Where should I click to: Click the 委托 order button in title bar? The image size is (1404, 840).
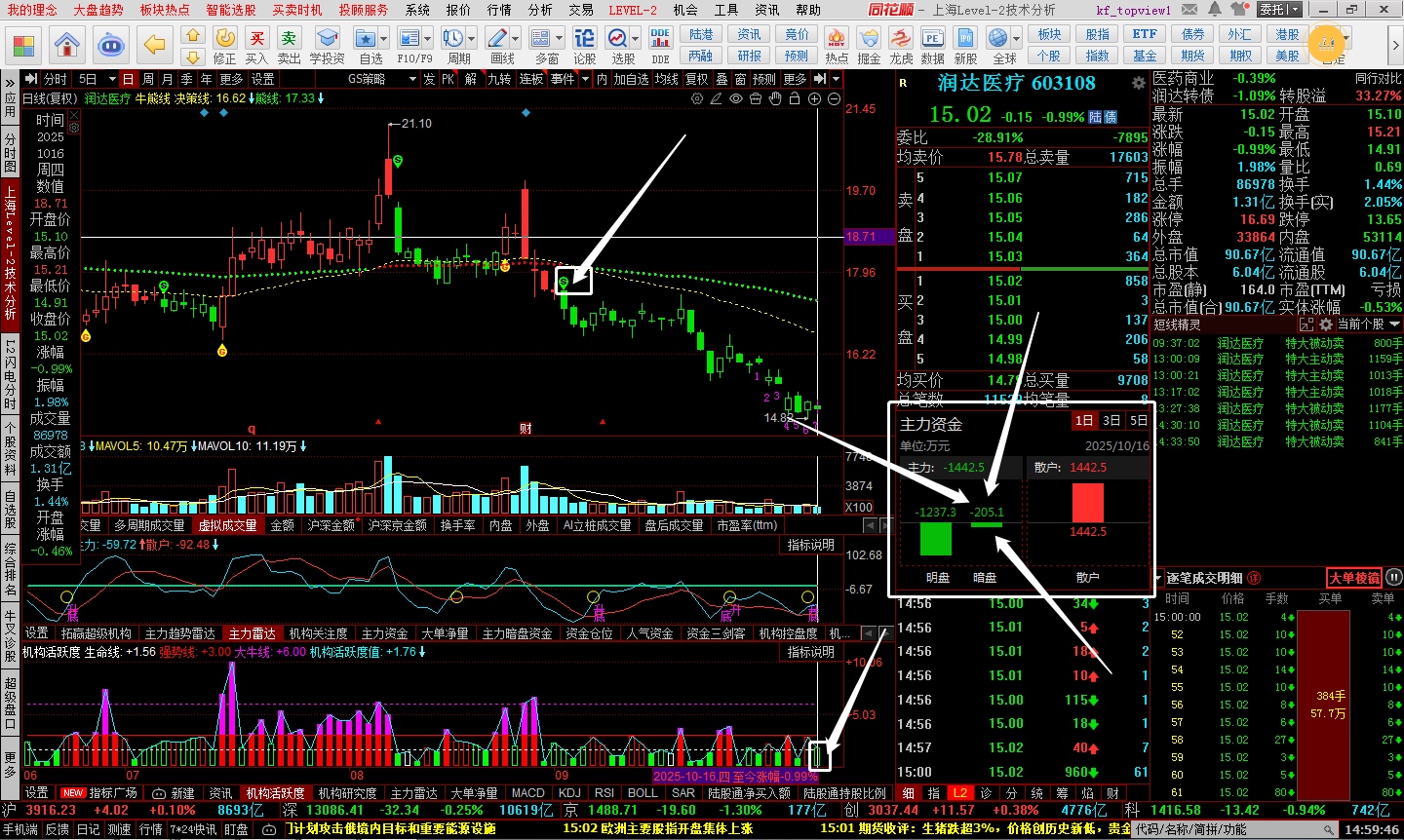[1278, 10]
